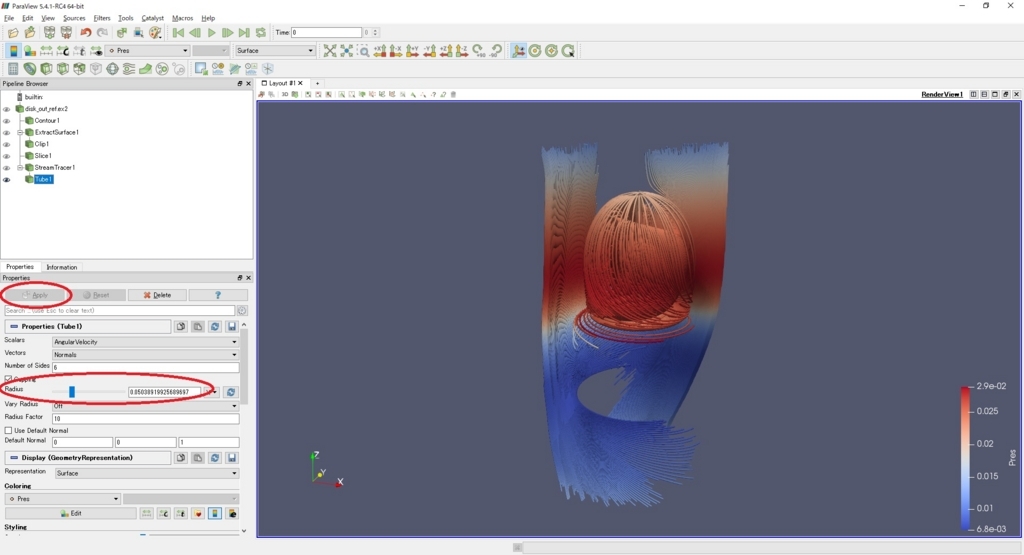Switch to the Information tab

[x=61, y=267]
